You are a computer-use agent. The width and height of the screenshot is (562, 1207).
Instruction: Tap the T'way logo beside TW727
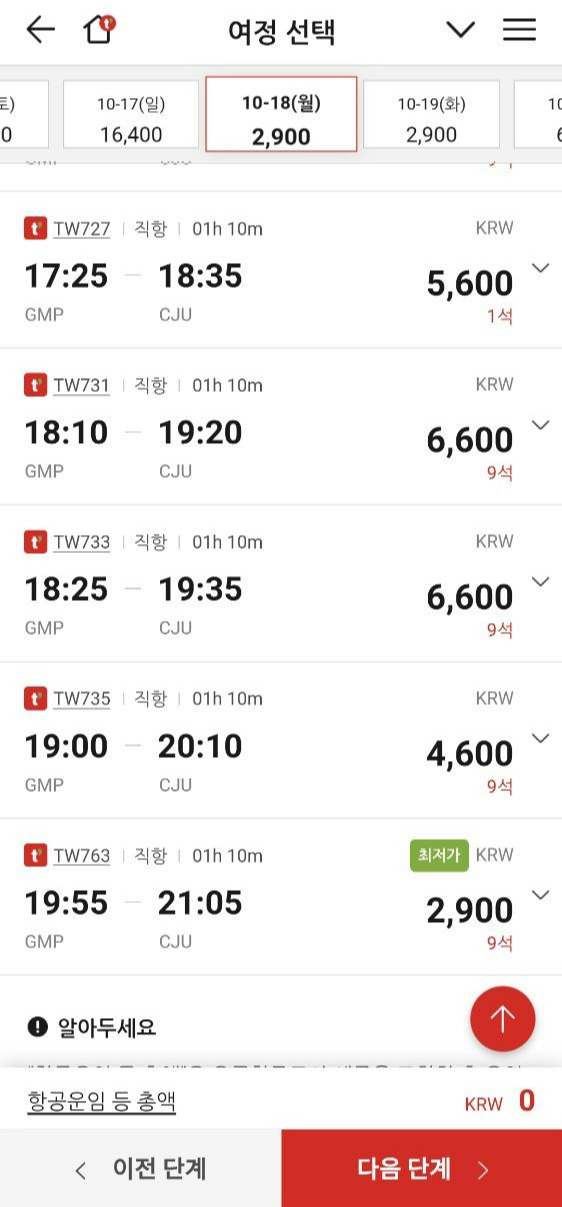click(x=35, y=228)
